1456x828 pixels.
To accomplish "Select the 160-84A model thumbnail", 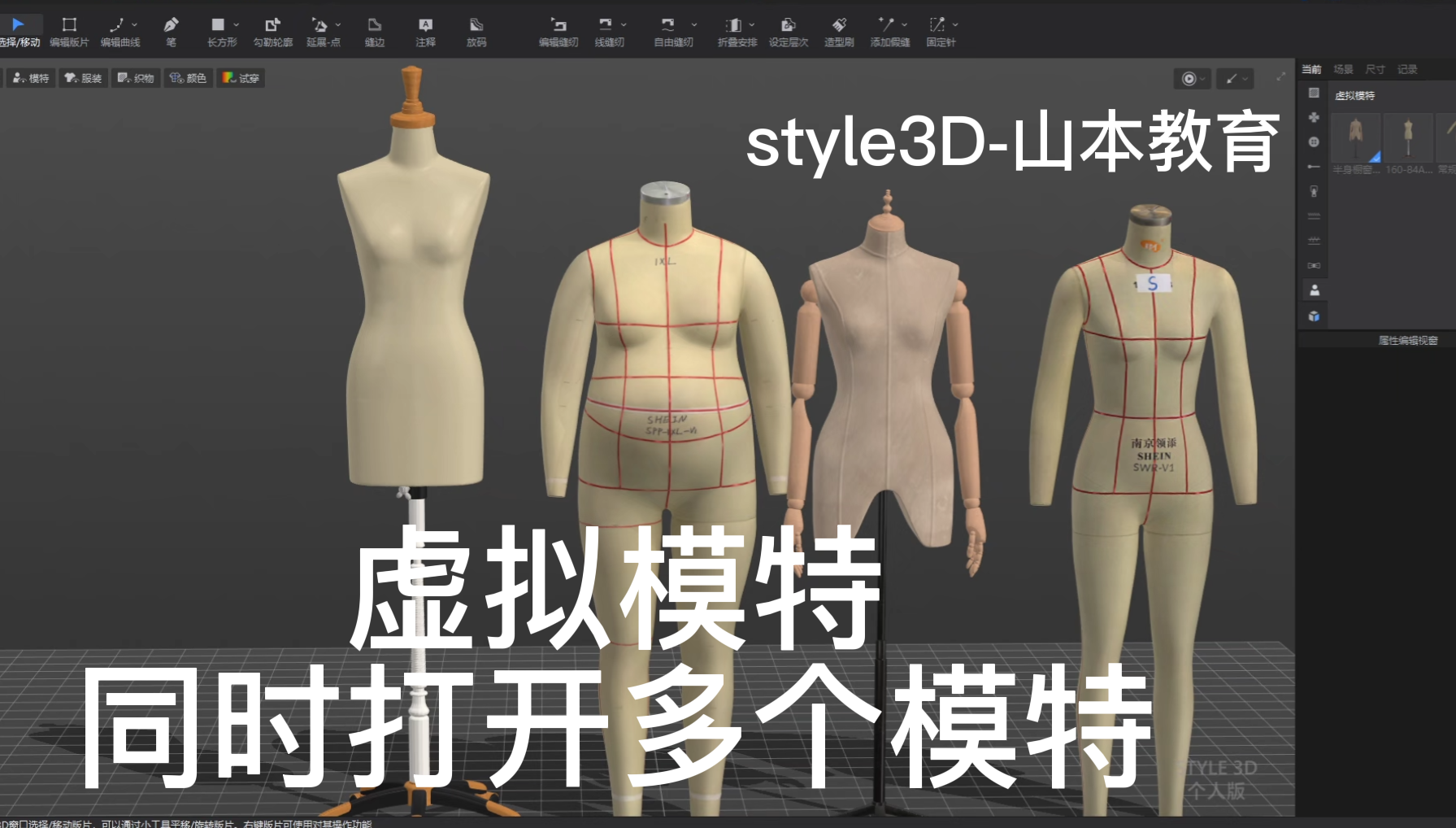I will point(1409,137).
